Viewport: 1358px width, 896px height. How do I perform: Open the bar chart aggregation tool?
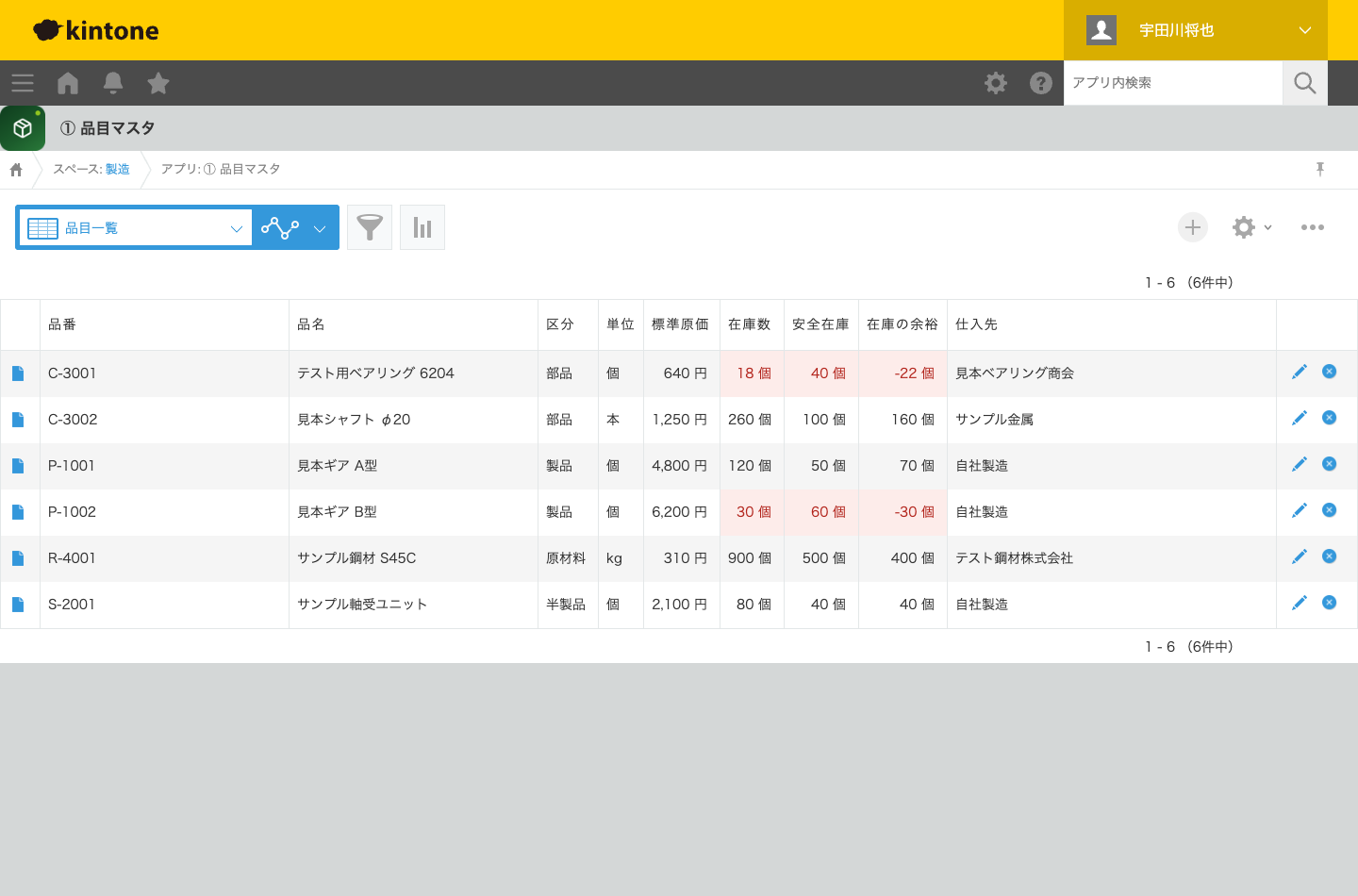(x=422, y=227)
